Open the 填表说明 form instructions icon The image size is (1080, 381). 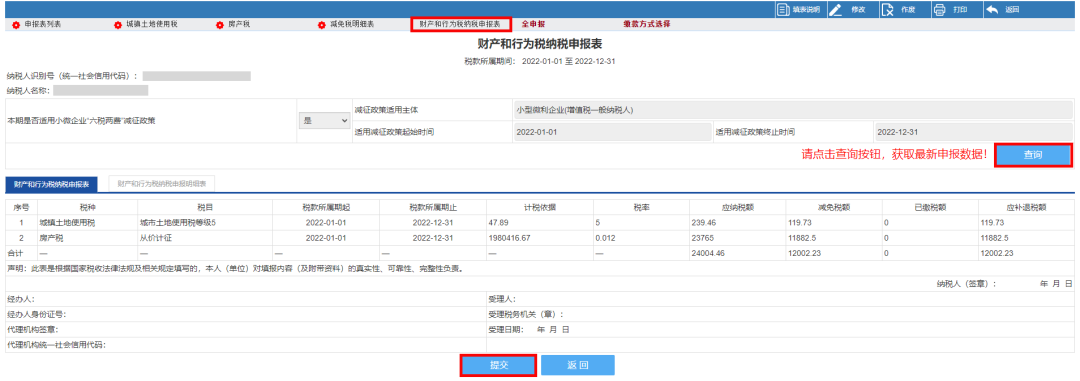(x=782, y=10)
